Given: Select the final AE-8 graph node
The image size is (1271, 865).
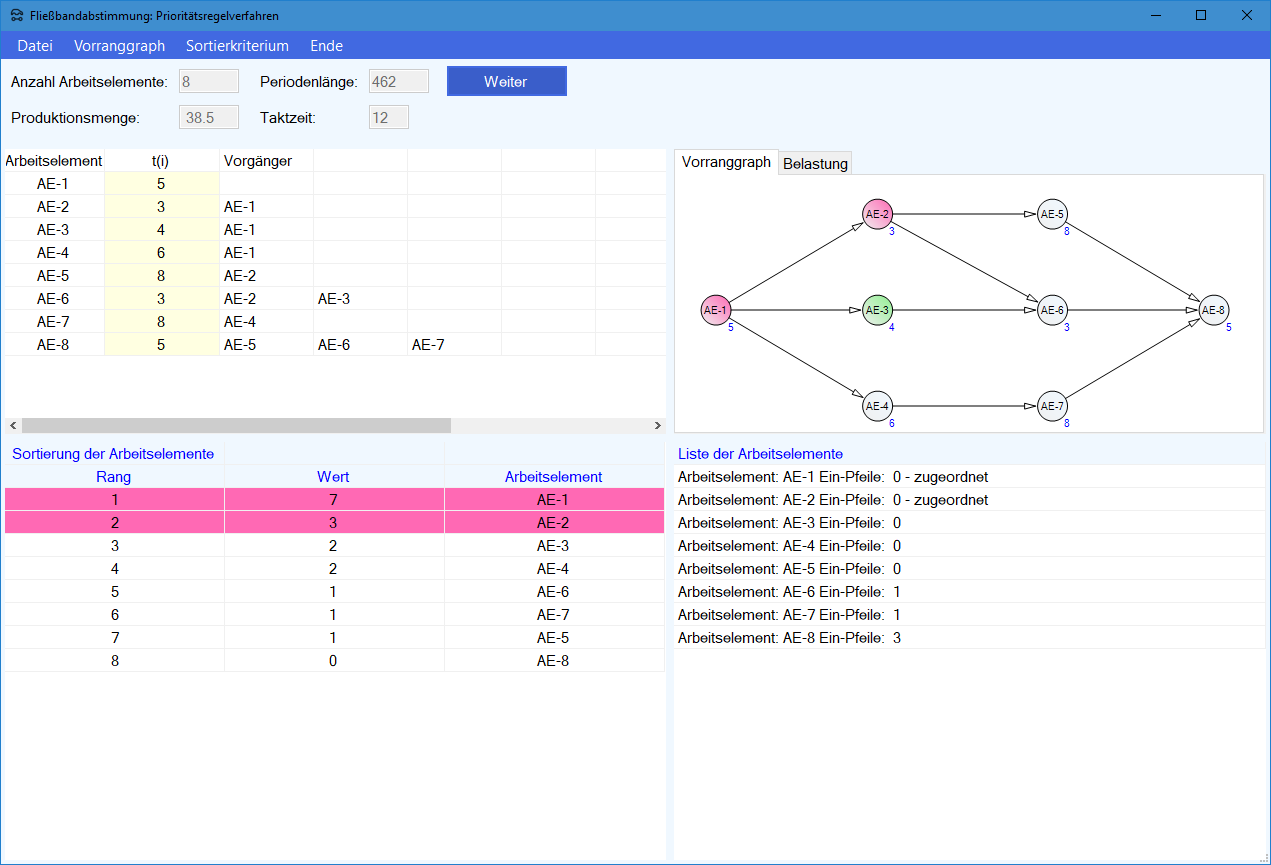Looking at the screenshot, I should pos(1213,310).
